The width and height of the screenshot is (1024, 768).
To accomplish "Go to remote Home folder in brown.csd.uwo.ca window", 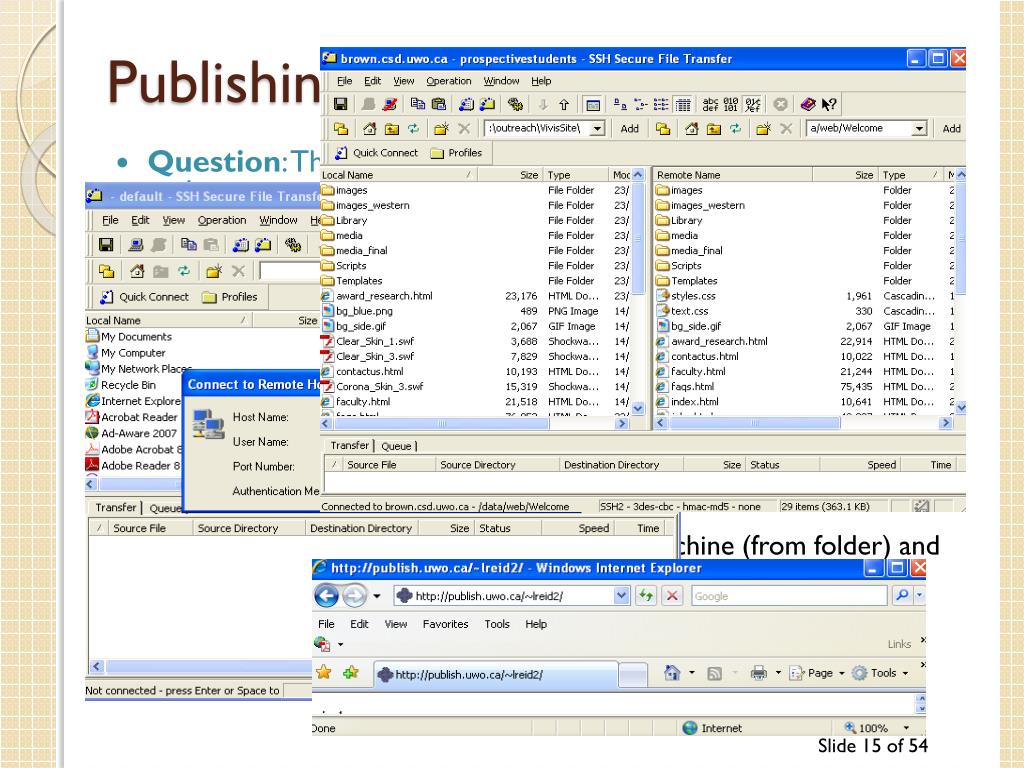I will (x=692, y=129).
